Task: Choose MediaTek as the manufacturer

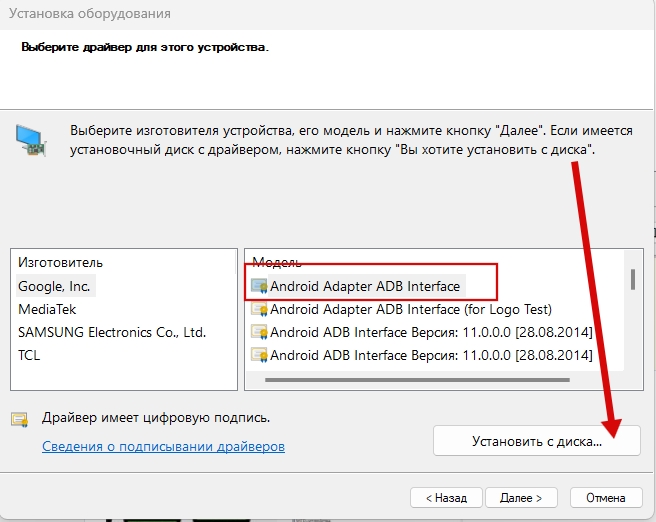Action: [47, 309]
